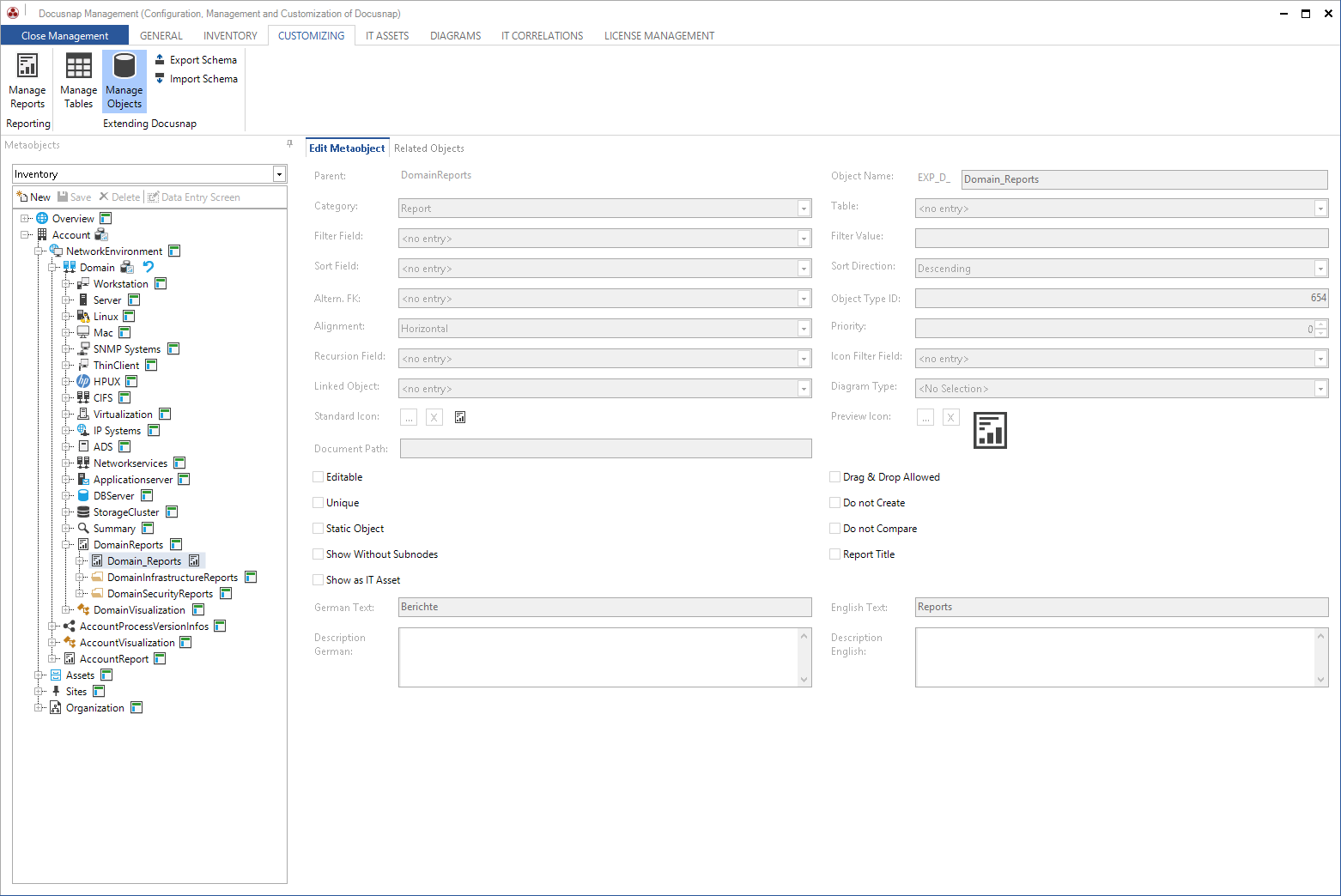The width and height of the screenshot is (1341, 896).
Task: Click the HPUX hp logo icon
Action: [83, 381]
